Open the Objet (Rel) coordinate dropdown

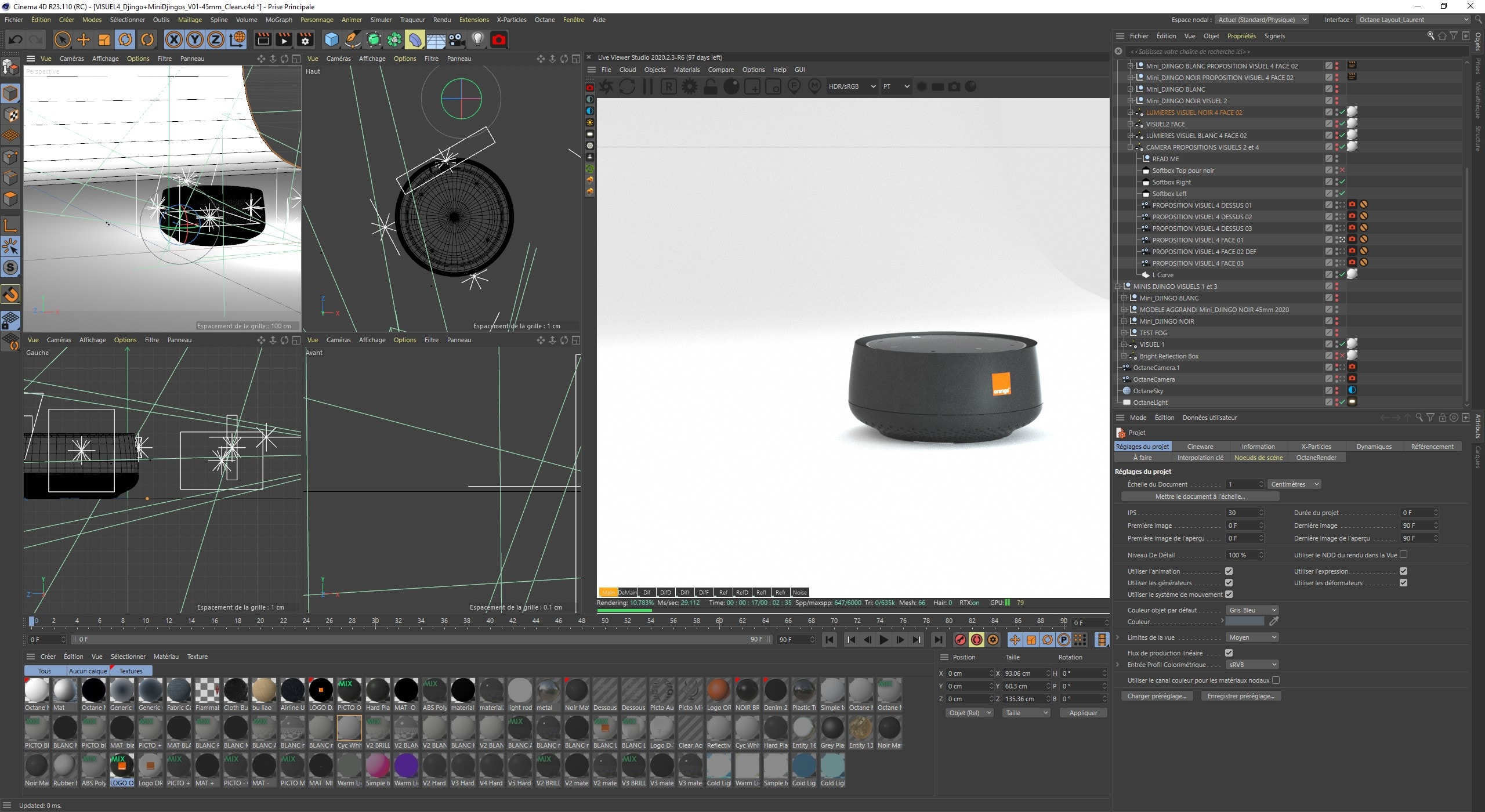coord(969,713)
